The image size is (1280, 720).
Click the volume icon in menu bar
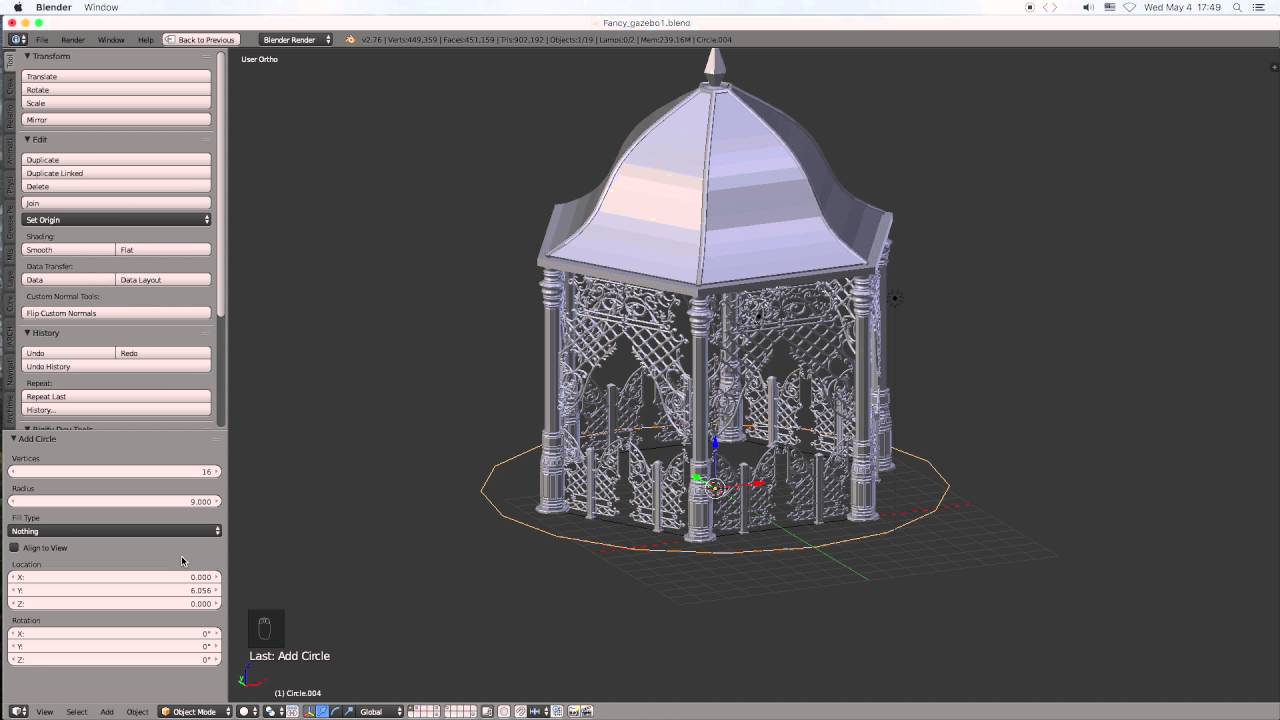1088,7
